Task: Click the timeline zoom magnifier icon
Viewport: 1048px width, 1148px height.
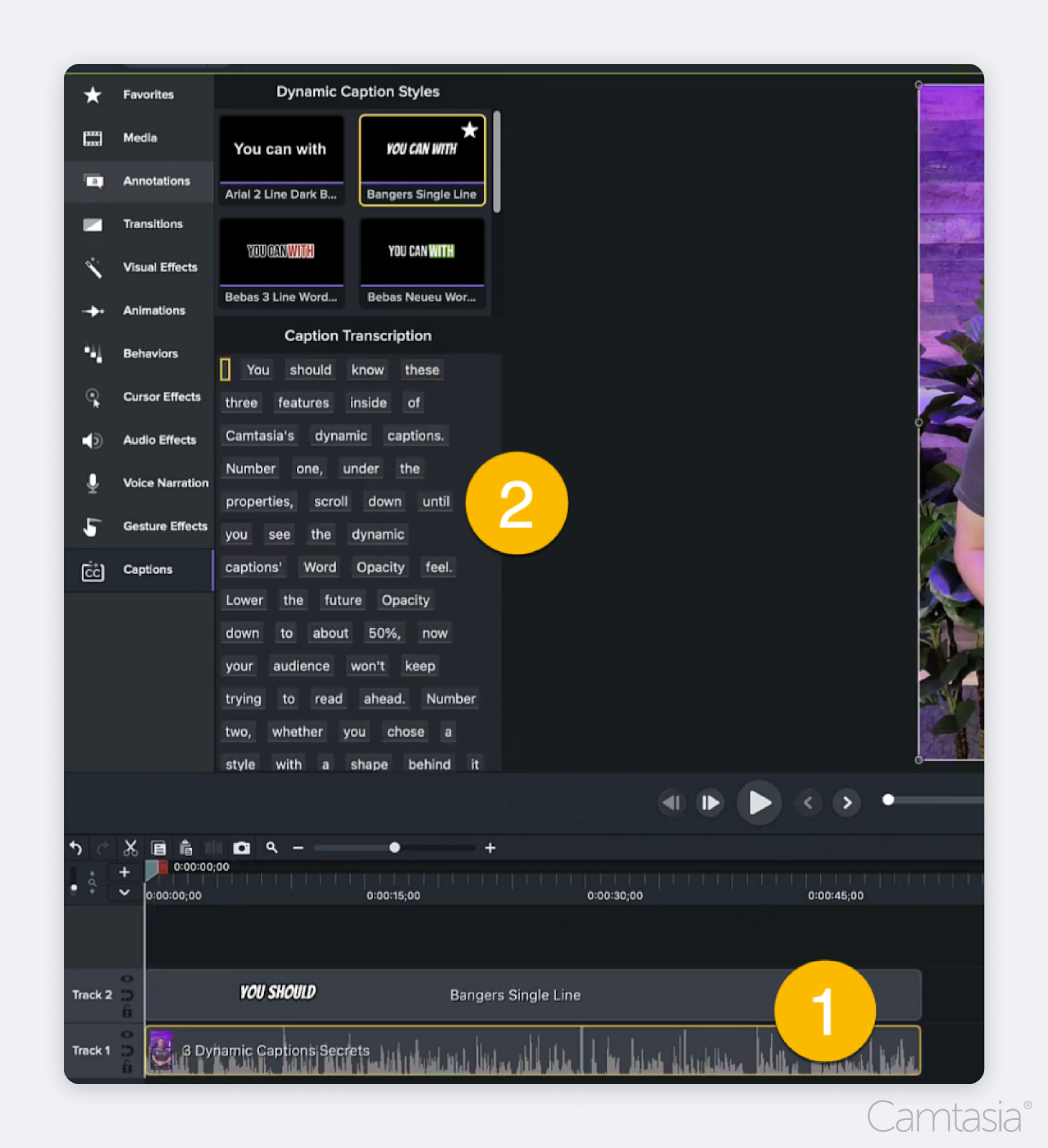Action: 272,847
